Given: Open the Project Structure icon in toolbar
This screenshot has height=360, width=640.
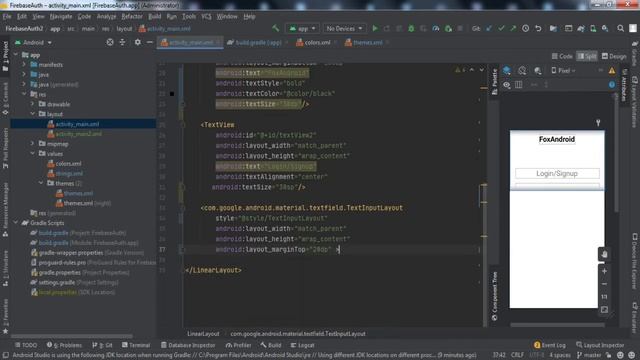Looking at the screenshot, I should tap(553, 29).
